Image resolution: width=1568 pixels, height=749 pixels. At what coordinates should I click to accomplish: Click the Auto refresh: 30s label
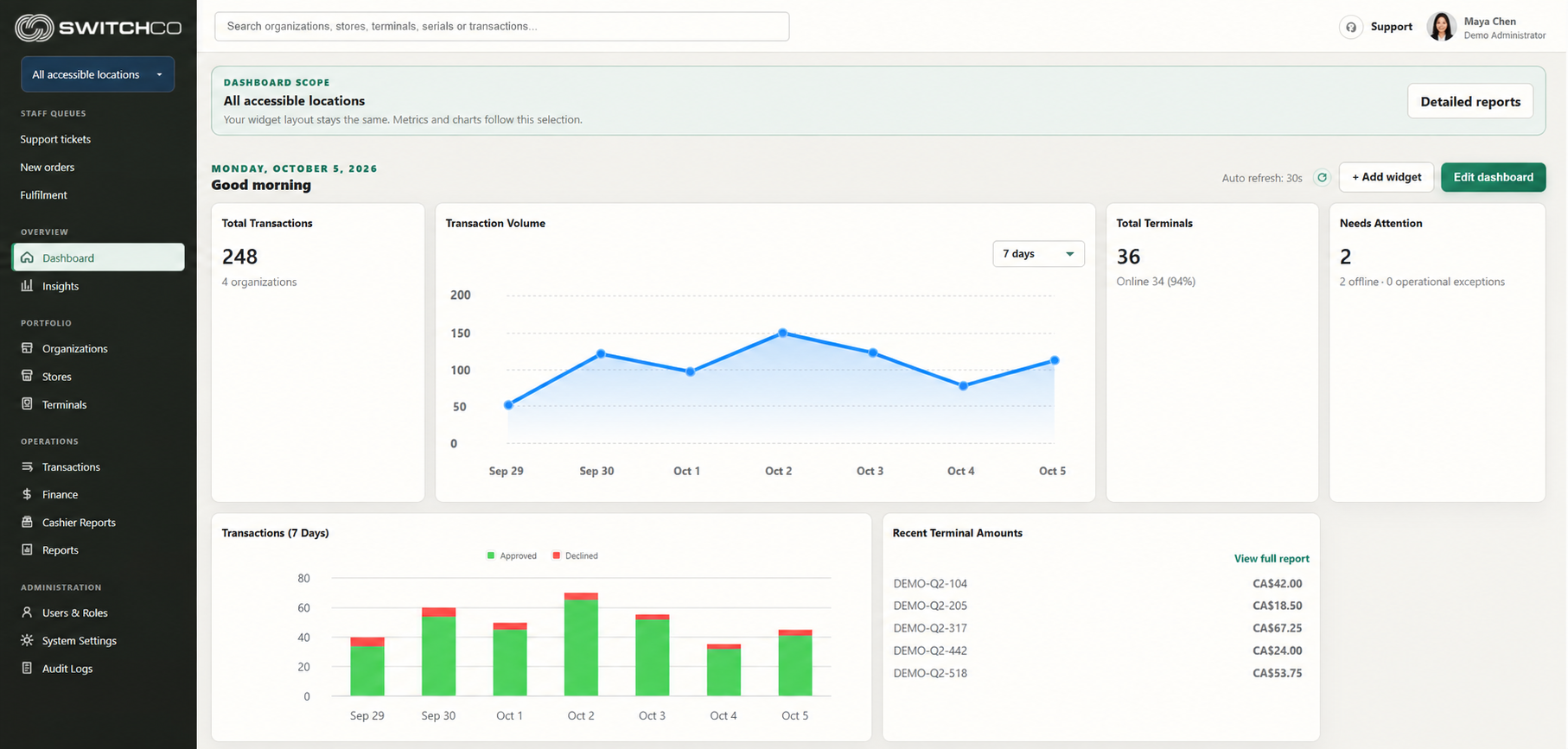(1262, 178)
